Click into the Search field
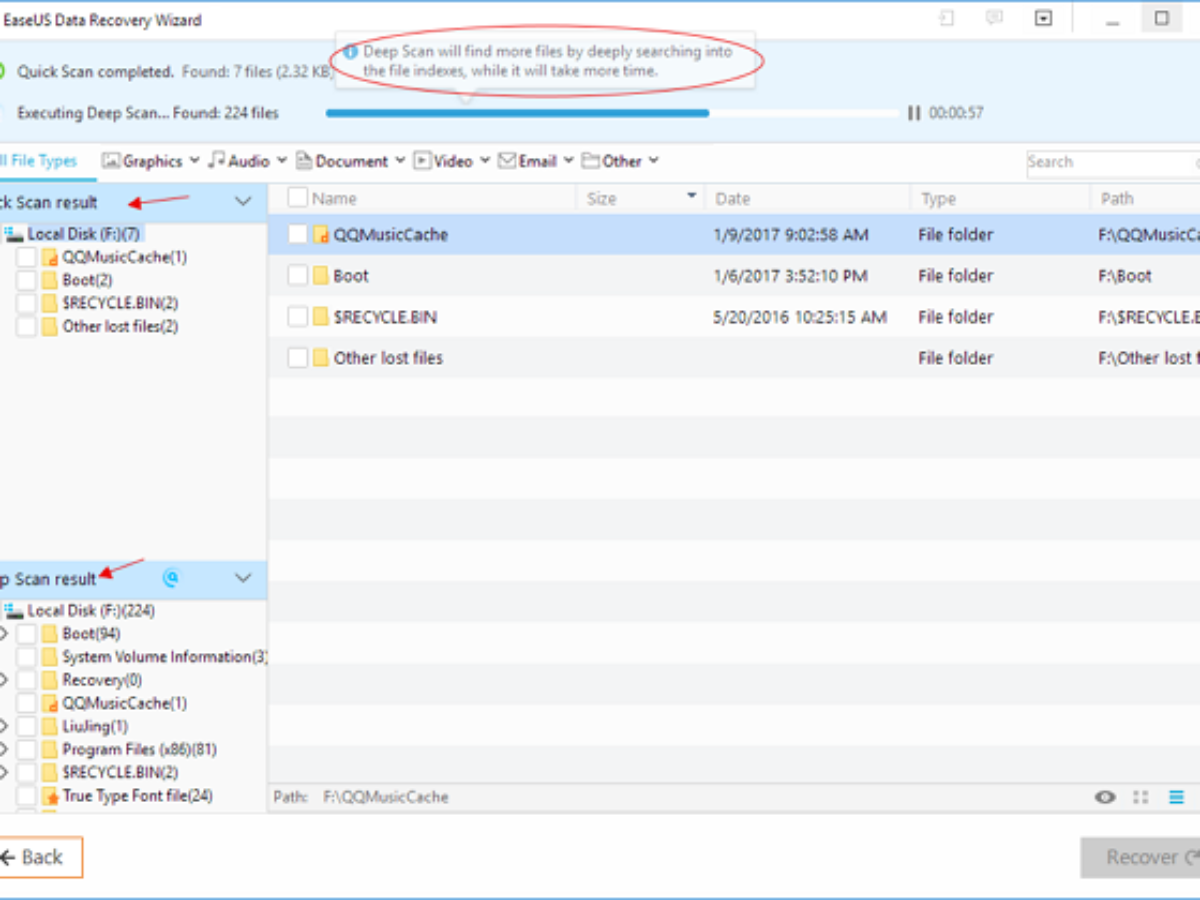 click(1112, 162)
